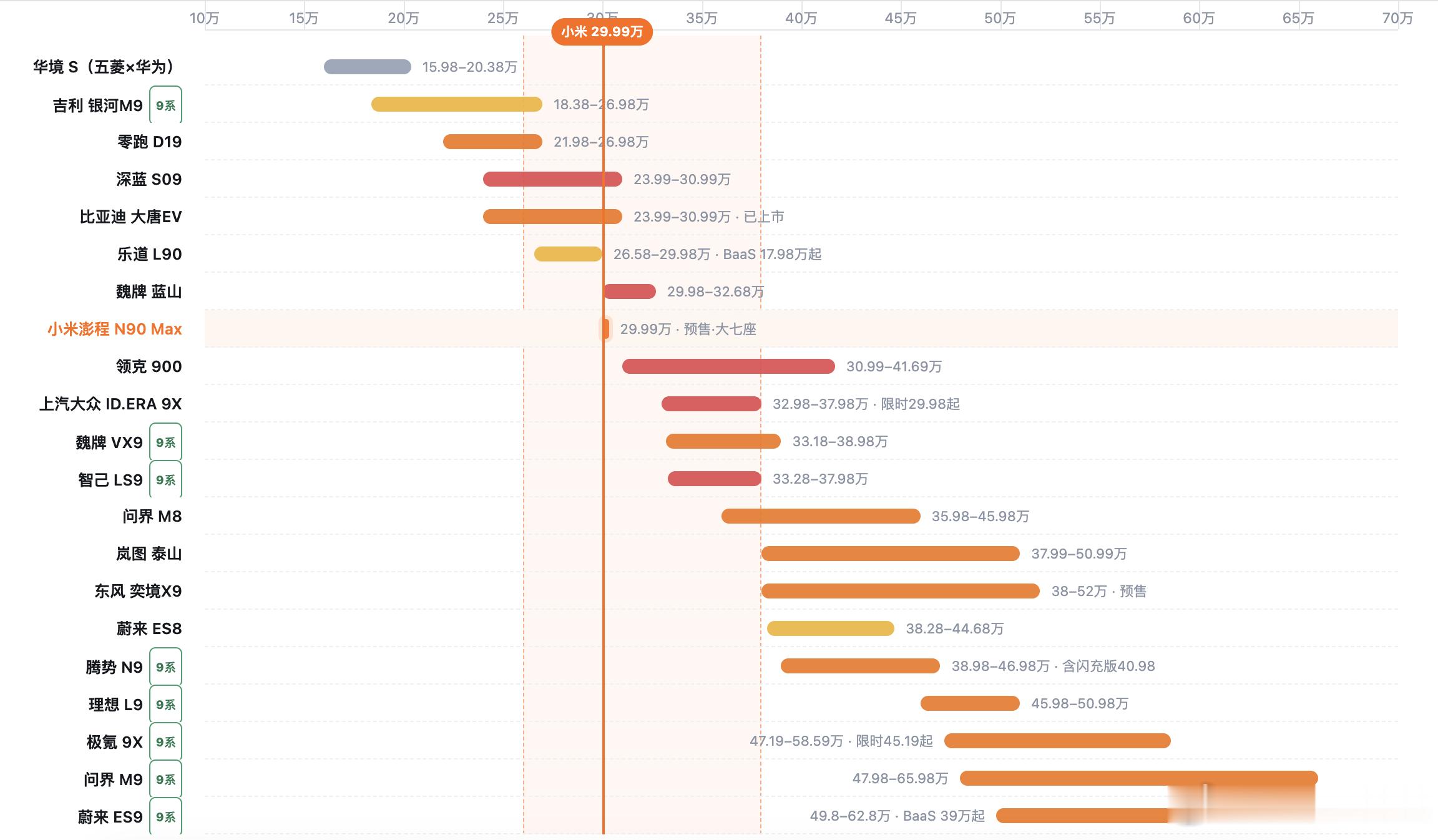
Task: Click the orange 腾势 N9 price bar
Action: point(860,666)
